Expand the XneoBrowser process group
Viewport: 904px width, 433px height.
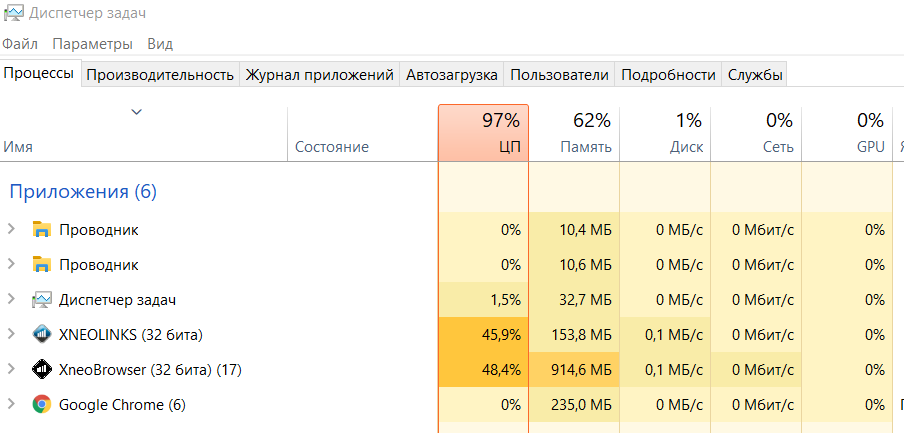(x=10, y=369)
